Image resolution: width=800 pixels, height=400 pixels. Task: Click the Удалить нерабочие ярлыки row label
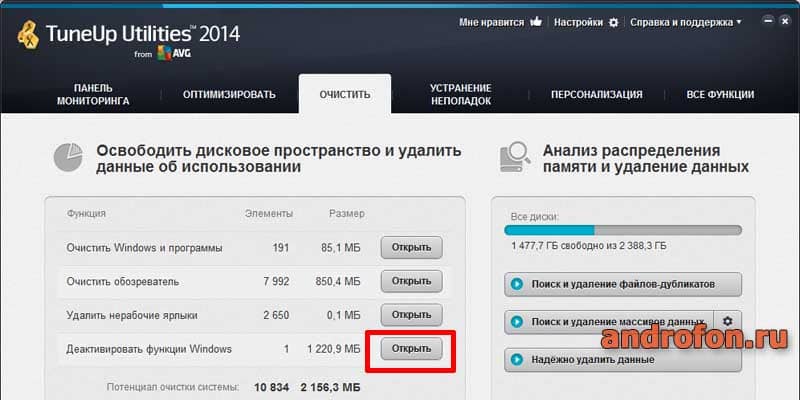coord(132,315)
